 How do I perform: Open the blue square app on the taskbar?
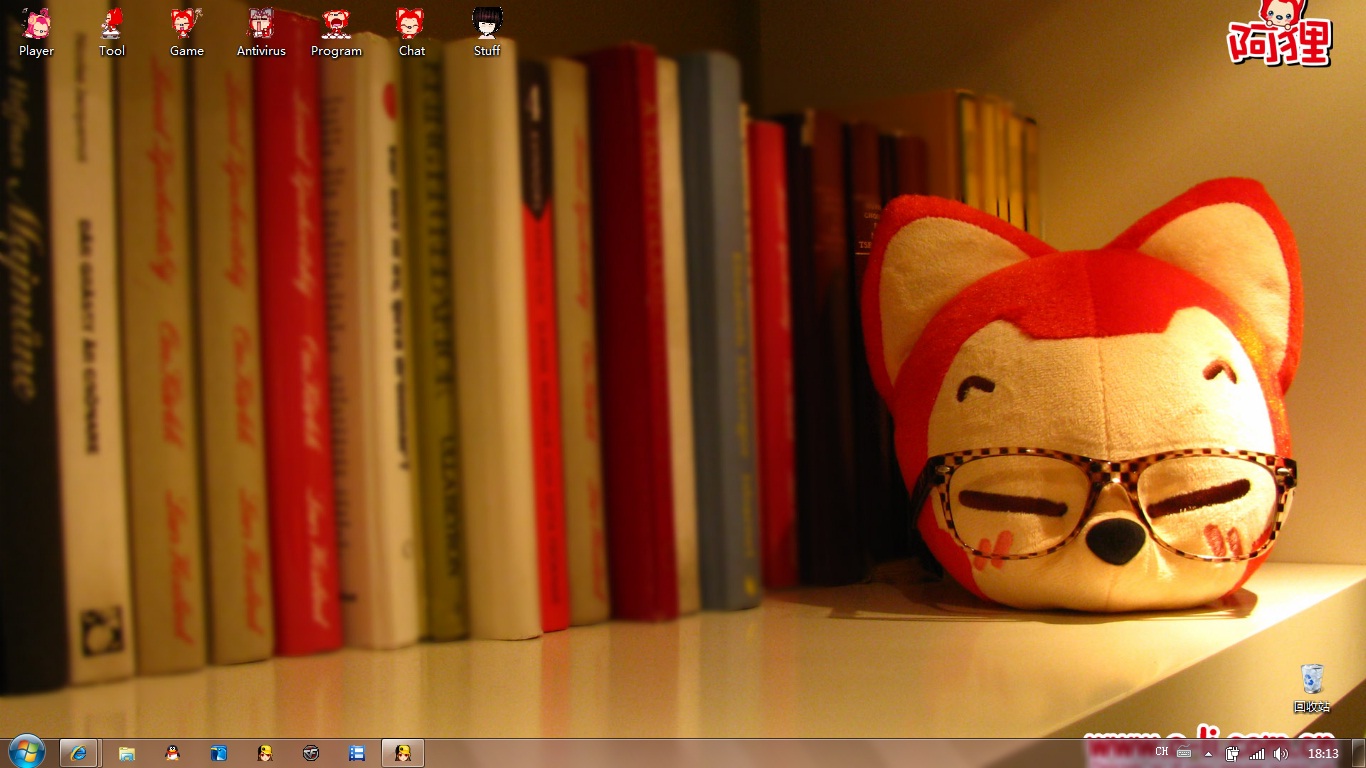click(219, 753)
